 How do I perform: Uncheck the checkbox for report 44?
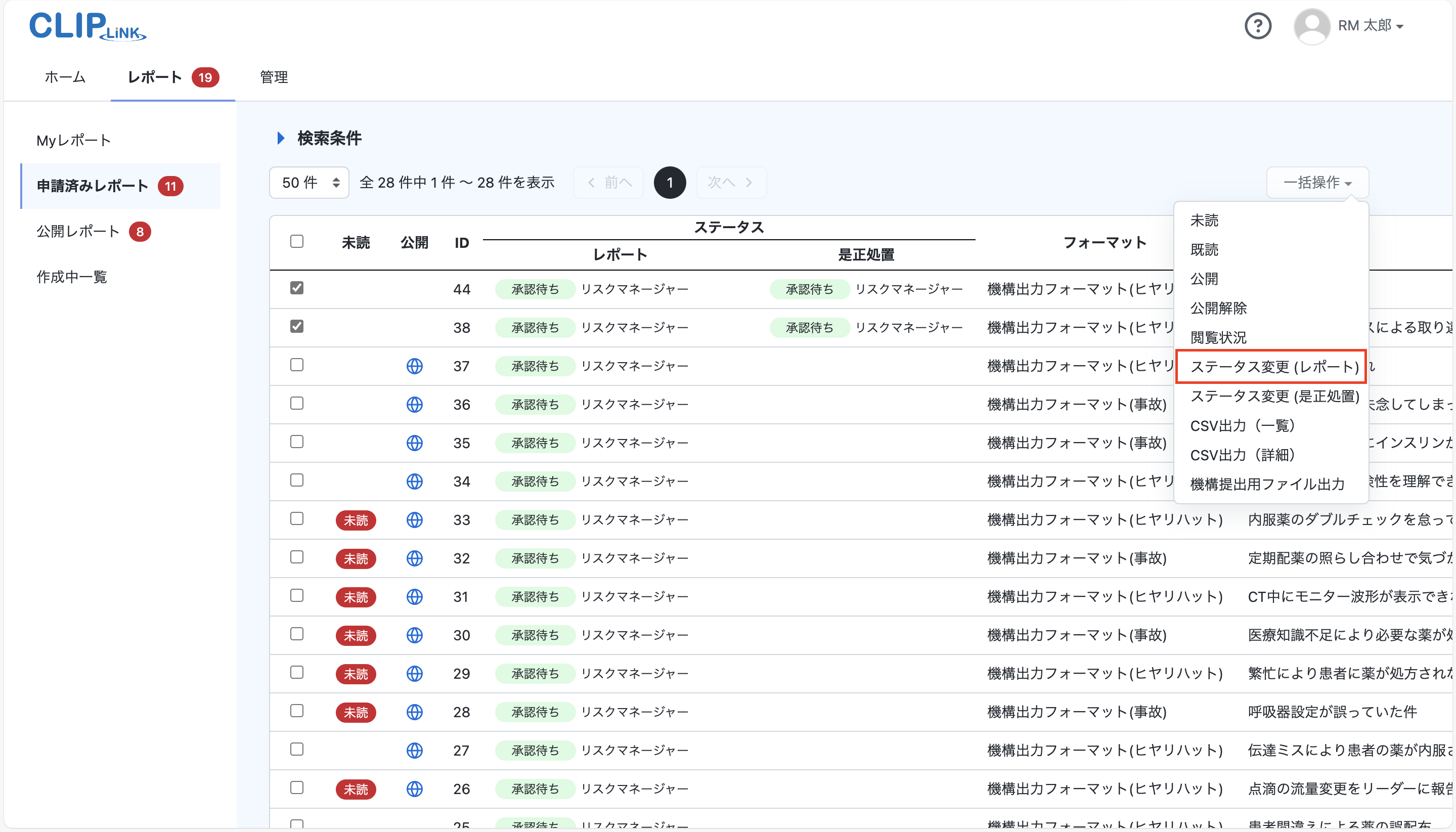click(296, 289)
